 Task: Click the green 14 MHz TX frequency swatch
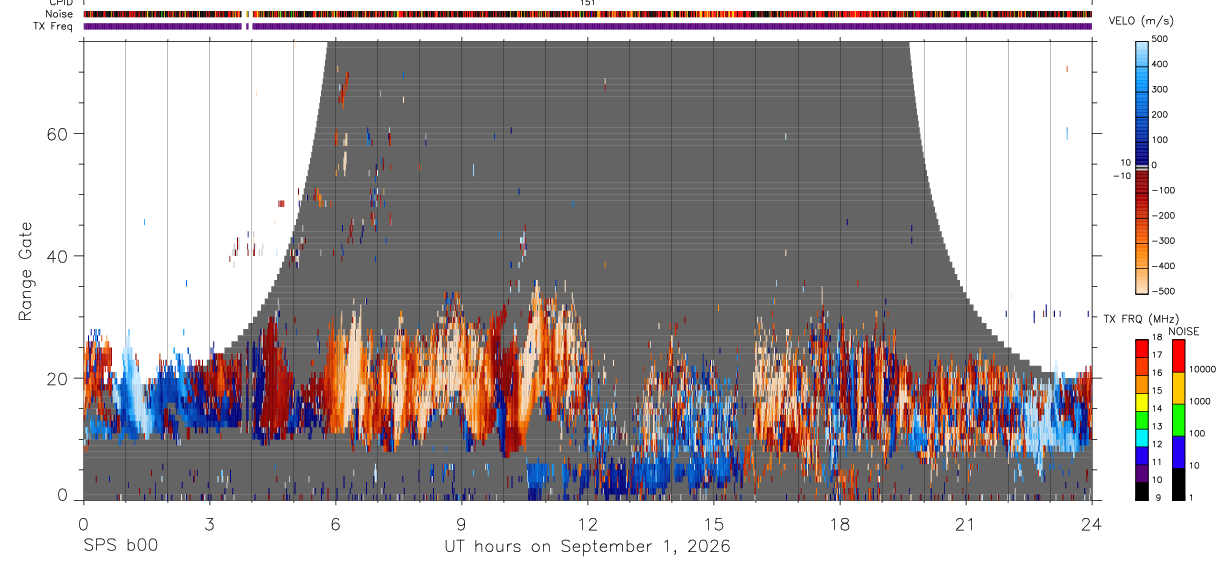click(1142, 418)
